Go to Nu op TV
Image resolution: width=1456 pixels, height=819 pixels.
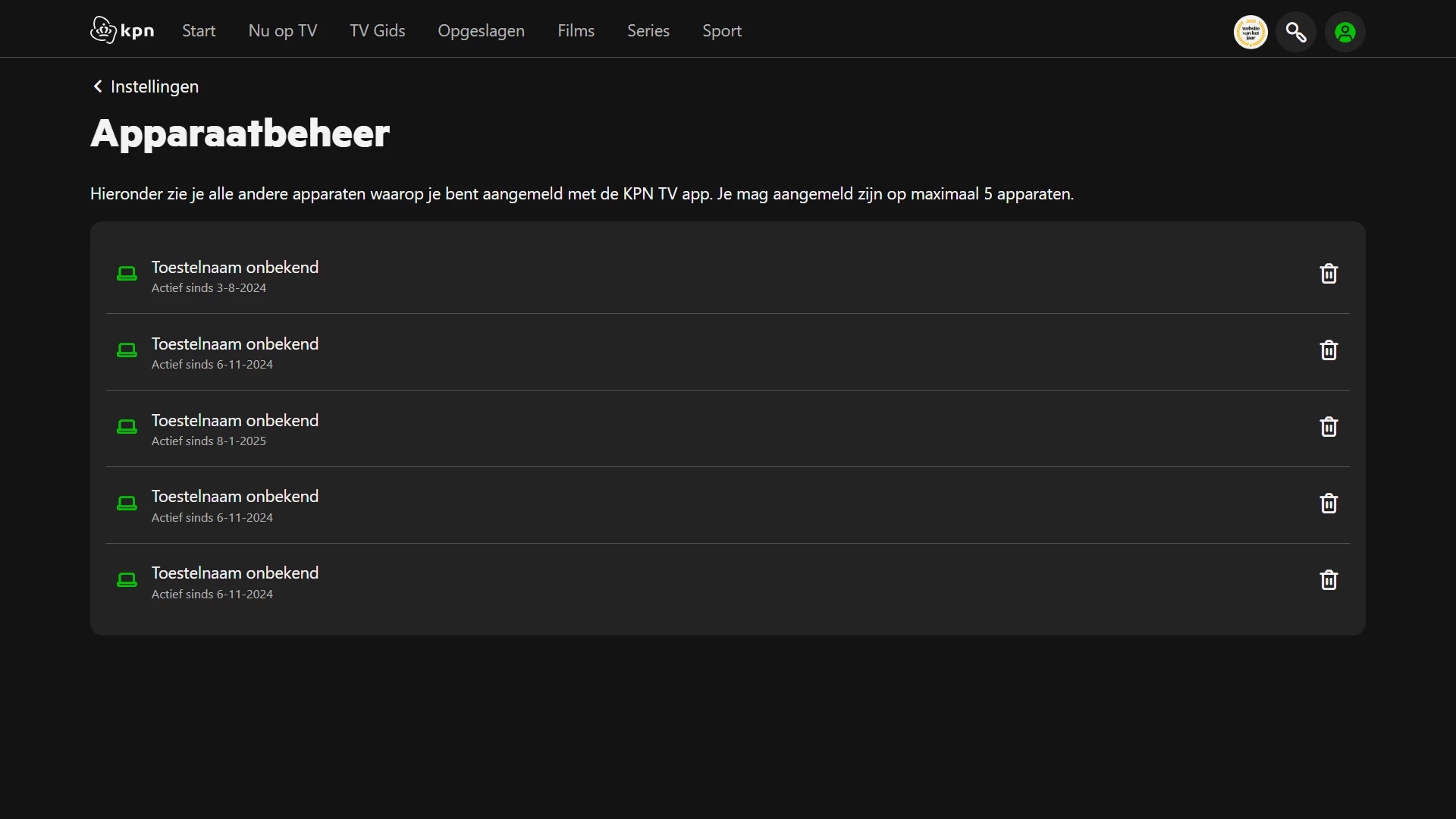coord(282,31)
